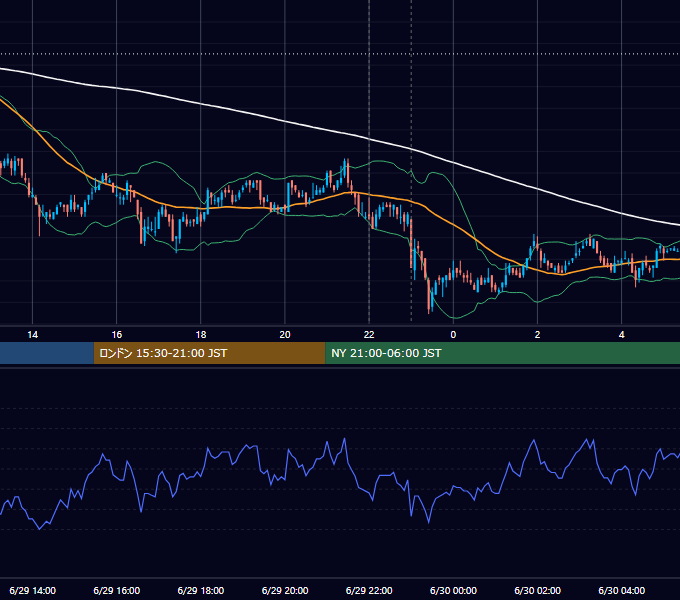Click the blue session bar before ロンドン
This screenshot has height=600, width=680.
pos(47,353)
